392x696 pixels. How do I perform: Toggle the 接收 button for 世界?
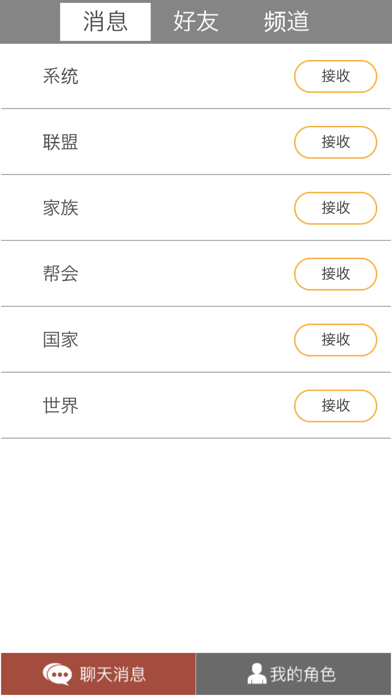tap(336, 406)
